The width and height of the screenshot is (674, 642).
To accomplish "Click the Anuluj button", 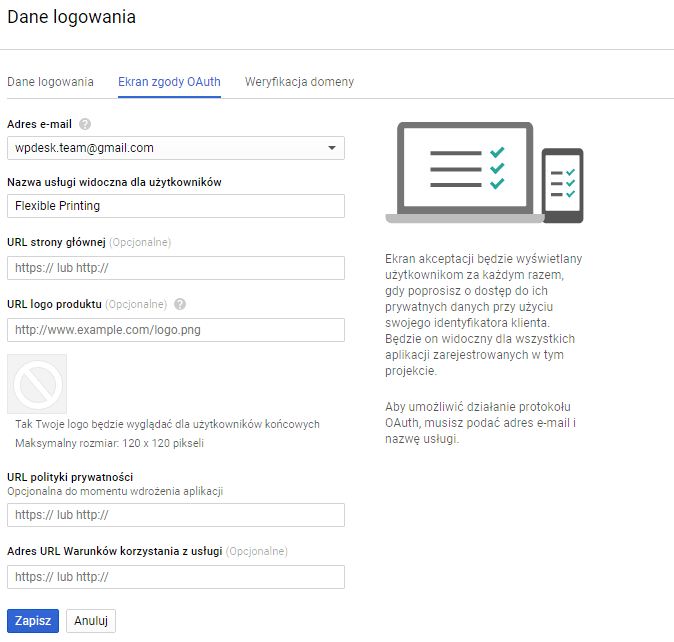I will [91, 621].
